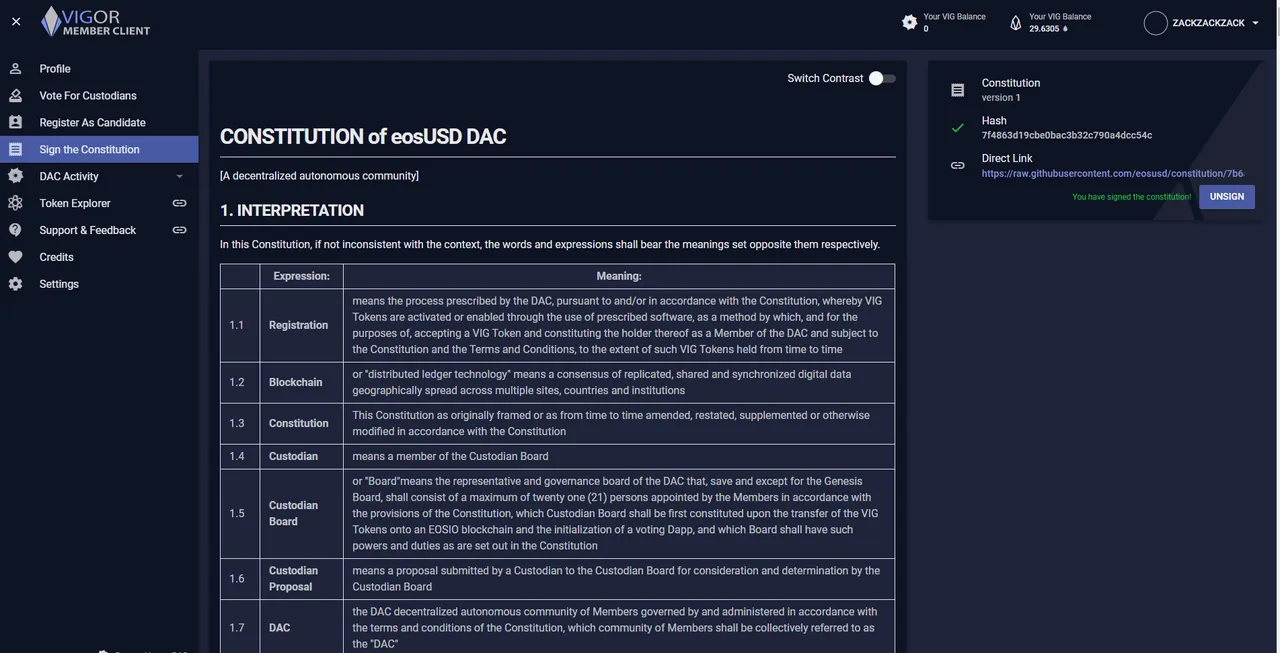1280x653 pixels.
Task: Open the ZACKZACKZACK account dropdown arrow
Action: 1256,23
